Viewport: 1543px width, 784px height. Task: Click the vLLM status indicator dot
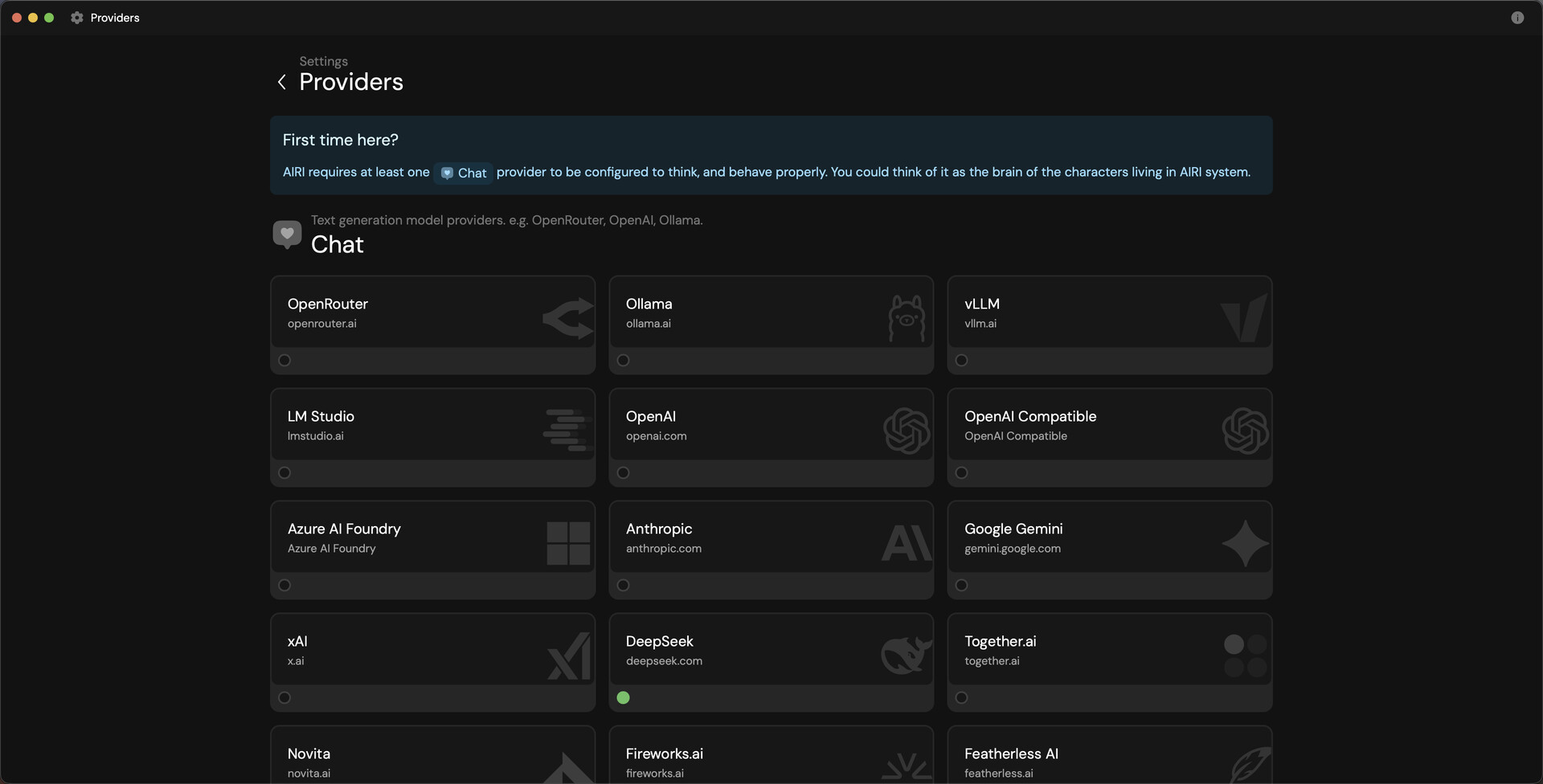coord(961,361)
